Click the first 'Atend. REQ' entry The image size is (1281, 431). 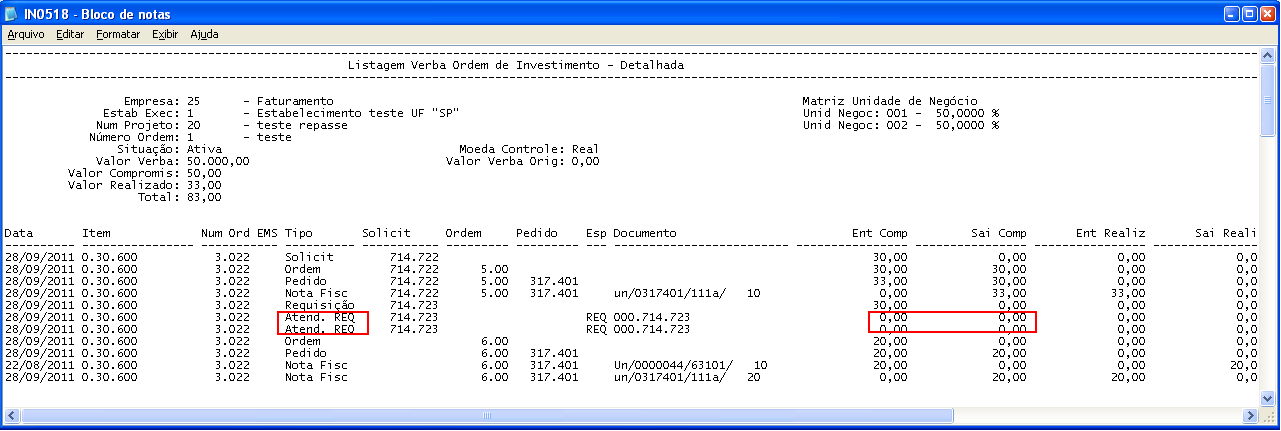click(320, 317)
